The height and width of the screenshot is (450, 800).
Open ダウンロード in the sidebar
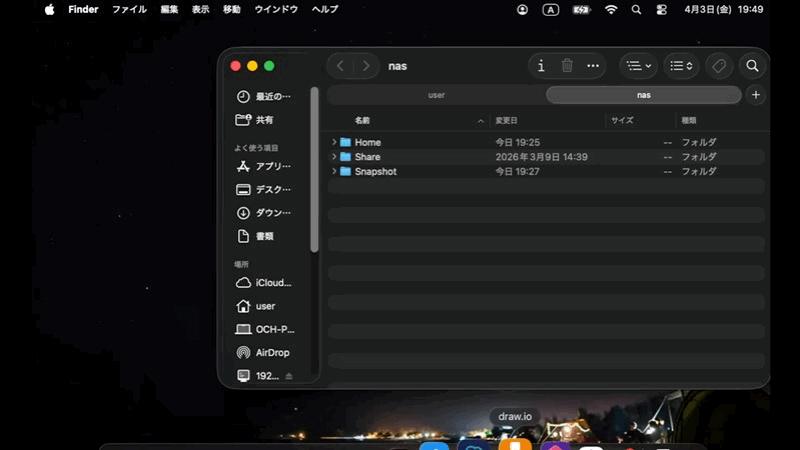(264, 213)
